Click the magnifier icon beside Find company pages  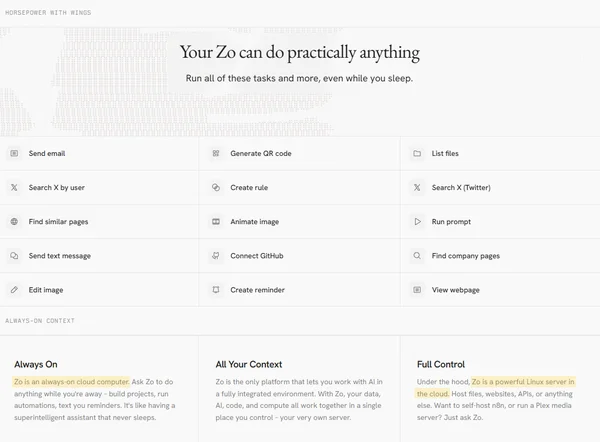pyautogui.click(x=417, y=255)
